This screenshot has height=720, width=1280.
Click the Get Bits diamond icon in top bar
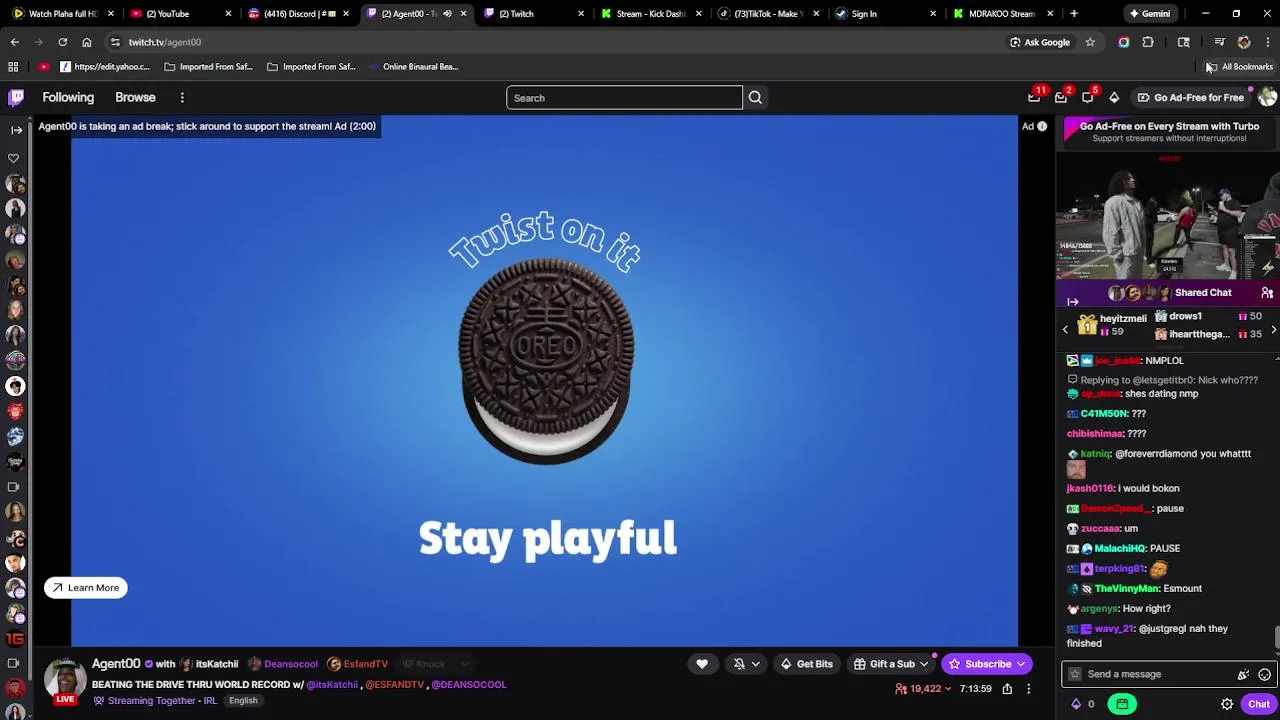click(x=1114, y=97)
